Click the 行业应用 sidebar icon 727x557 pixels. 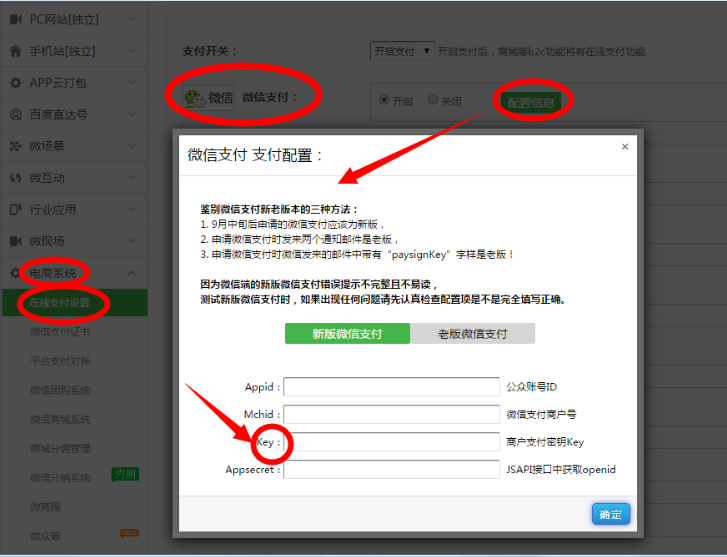[15, 210]
